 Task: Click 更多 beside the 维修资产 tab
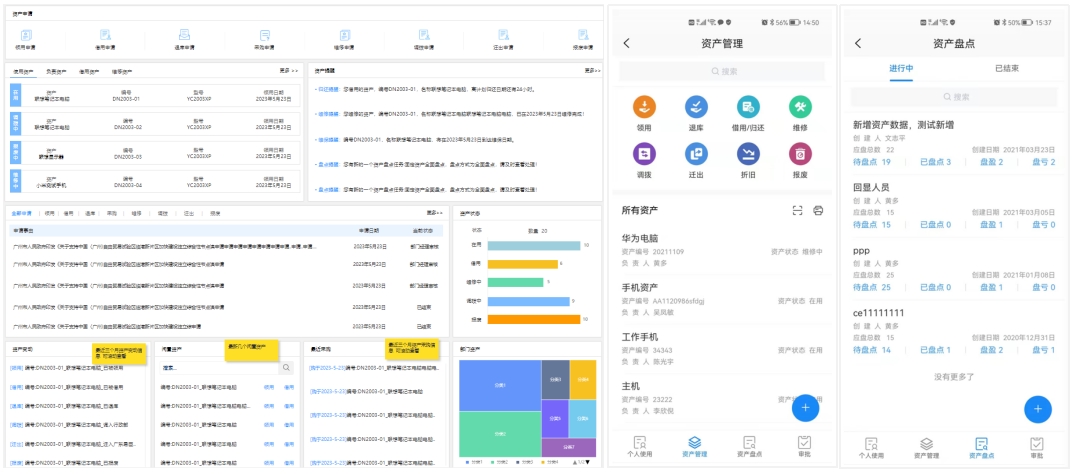(x=288, y=71)
